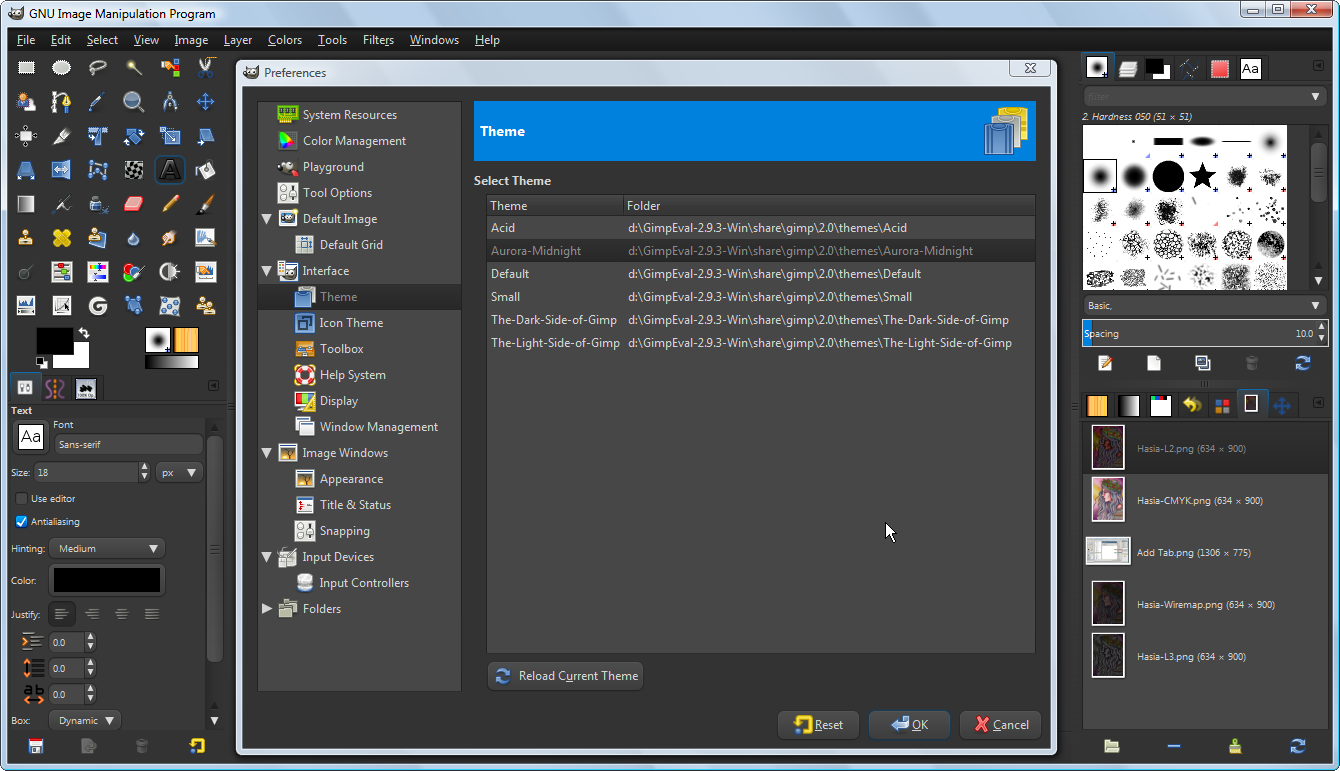The height and width of the screenshot is (771, 1340).
Task: Open the px size unit dropdown
Action: point(180,472)
